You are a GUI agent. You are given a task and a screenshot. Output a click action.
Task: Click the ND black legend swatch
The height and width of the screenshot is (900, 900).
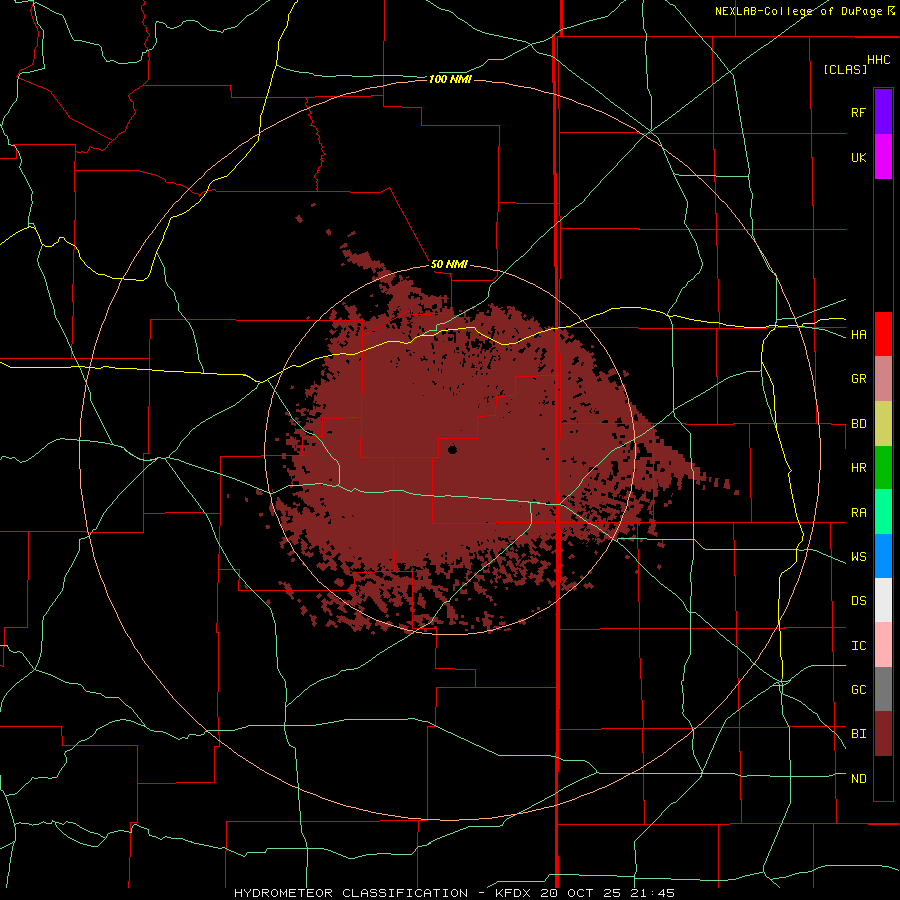point(883,778)
